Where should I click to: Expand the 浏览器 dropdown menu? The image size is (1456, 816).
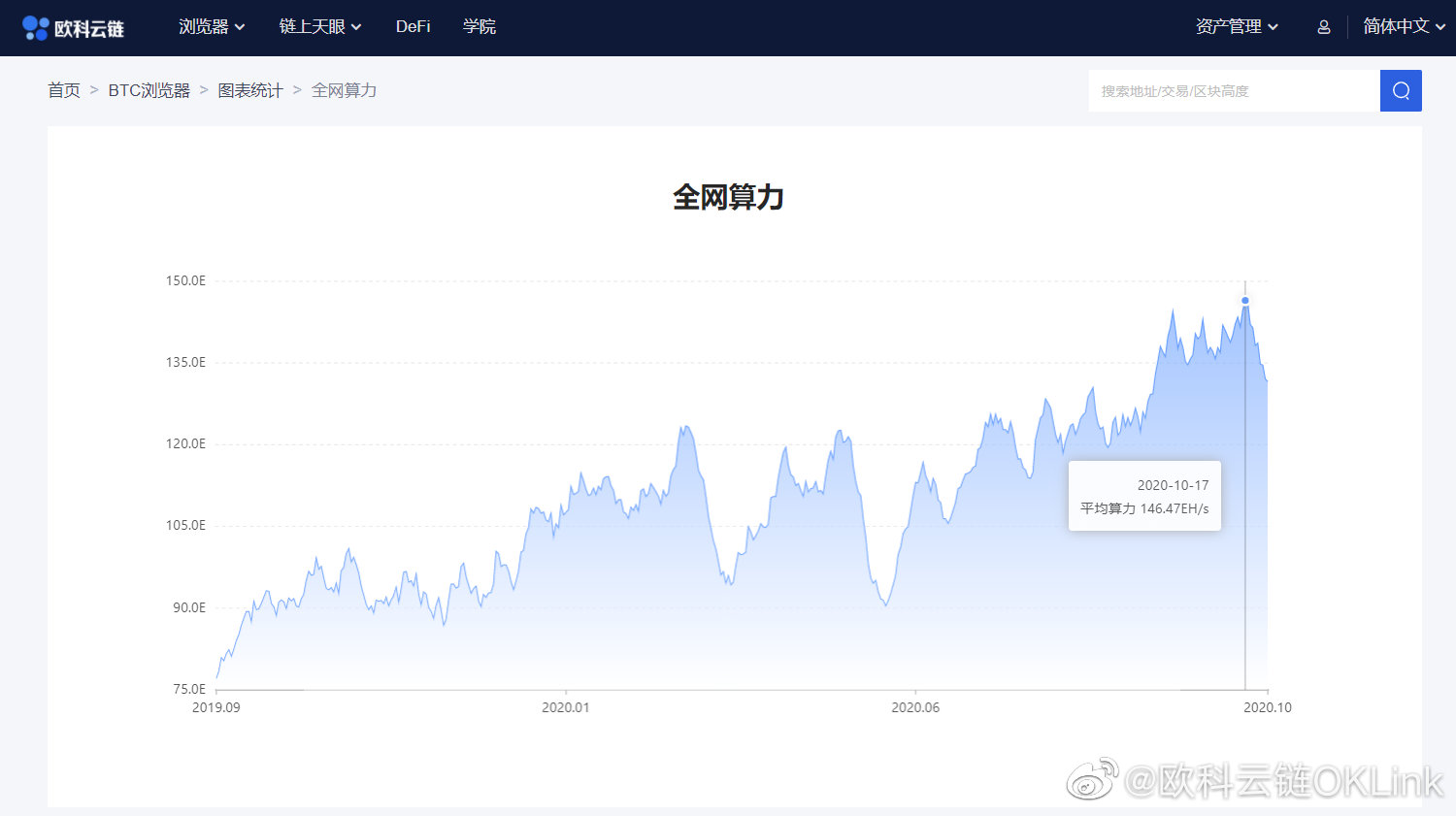coord(212,27)
